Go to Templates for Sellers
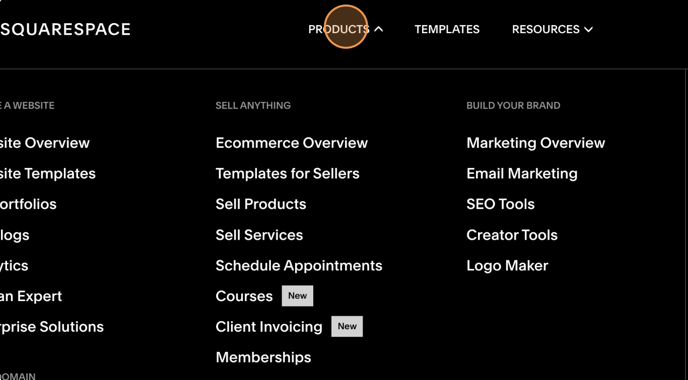The height and width of the screenshot is (380, 688). (287, 174)
